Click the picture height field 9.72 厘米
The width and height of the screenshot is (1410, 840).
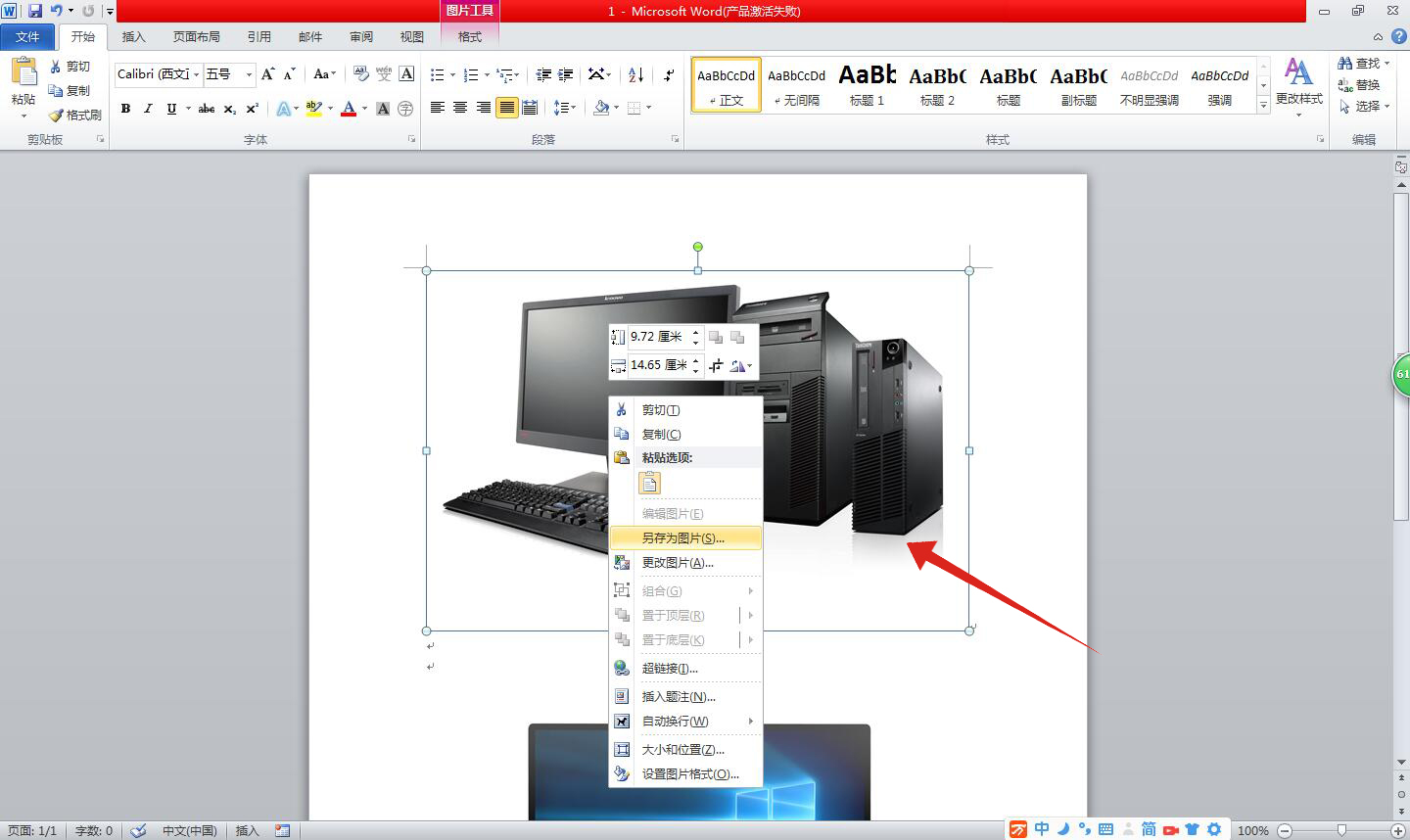(659, 337)
